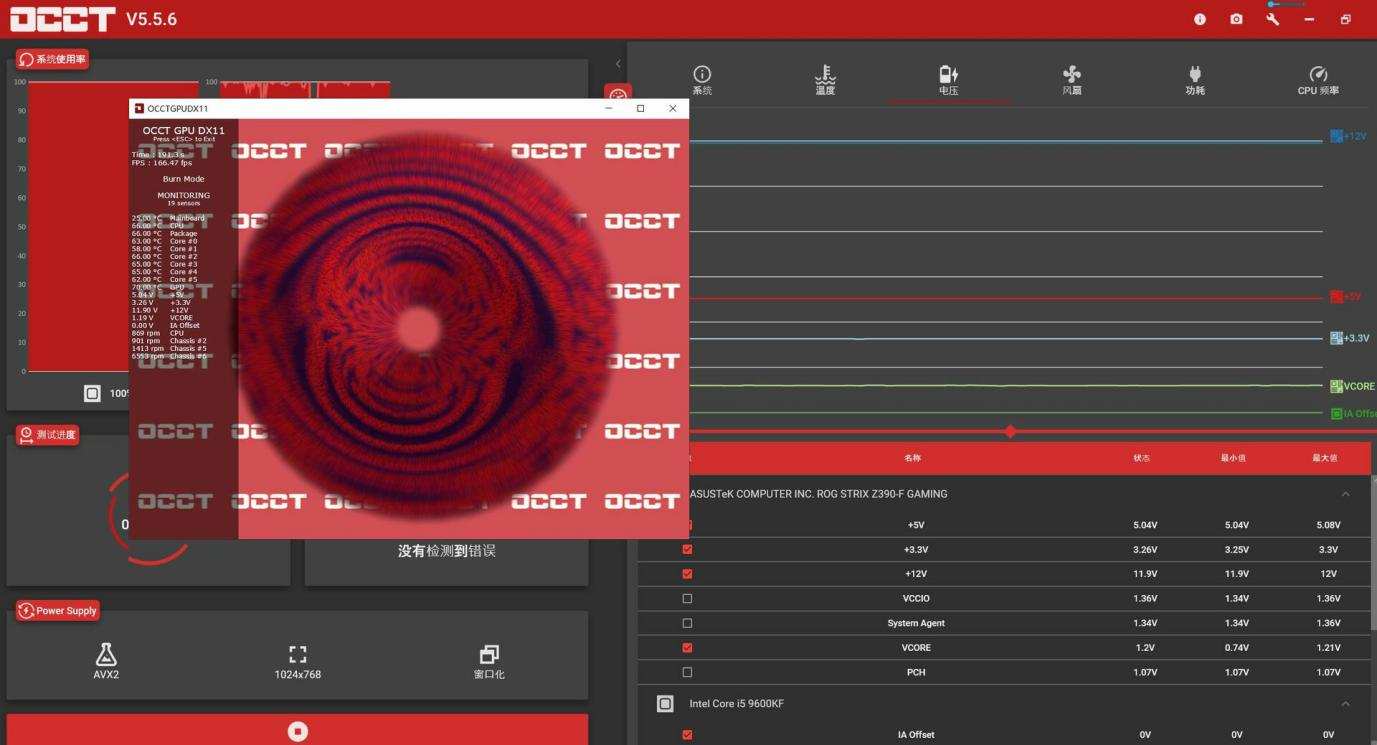The height and width of the screenshot is (745, 1377).
Task: Click the VCORE graph legend icon
Action: click(1336, 386)
